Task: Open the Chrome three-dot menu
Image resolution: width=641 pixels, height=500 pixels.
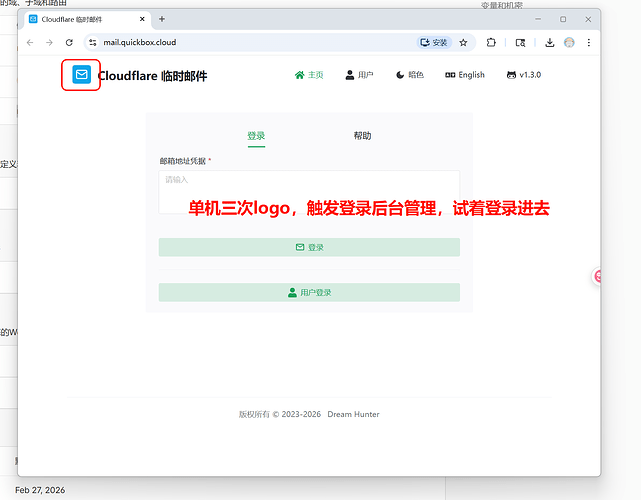Action: (589, 43)
